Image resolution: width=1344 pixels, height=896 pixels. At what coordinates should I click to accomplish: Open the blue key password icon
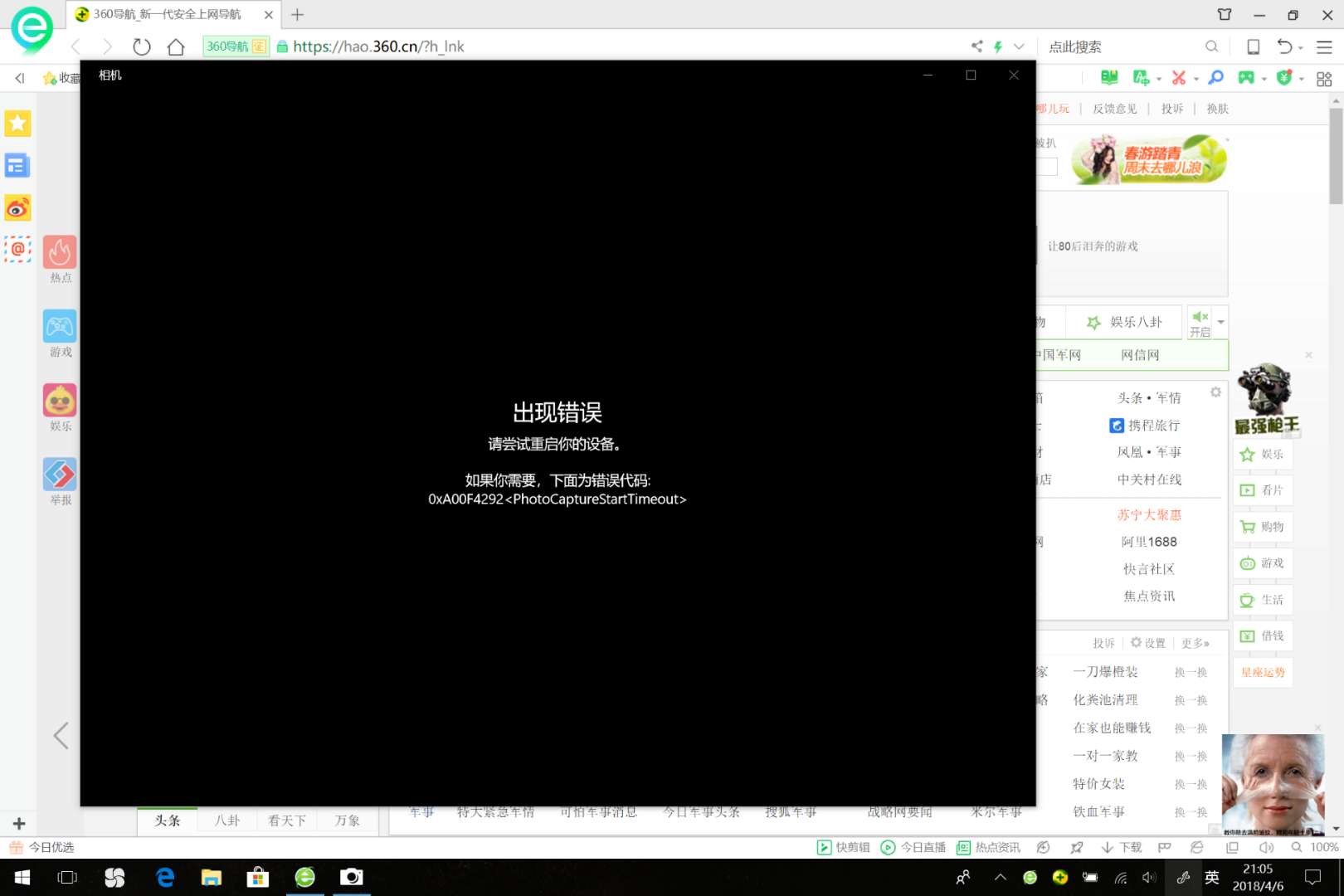[x=1216, y=77]
